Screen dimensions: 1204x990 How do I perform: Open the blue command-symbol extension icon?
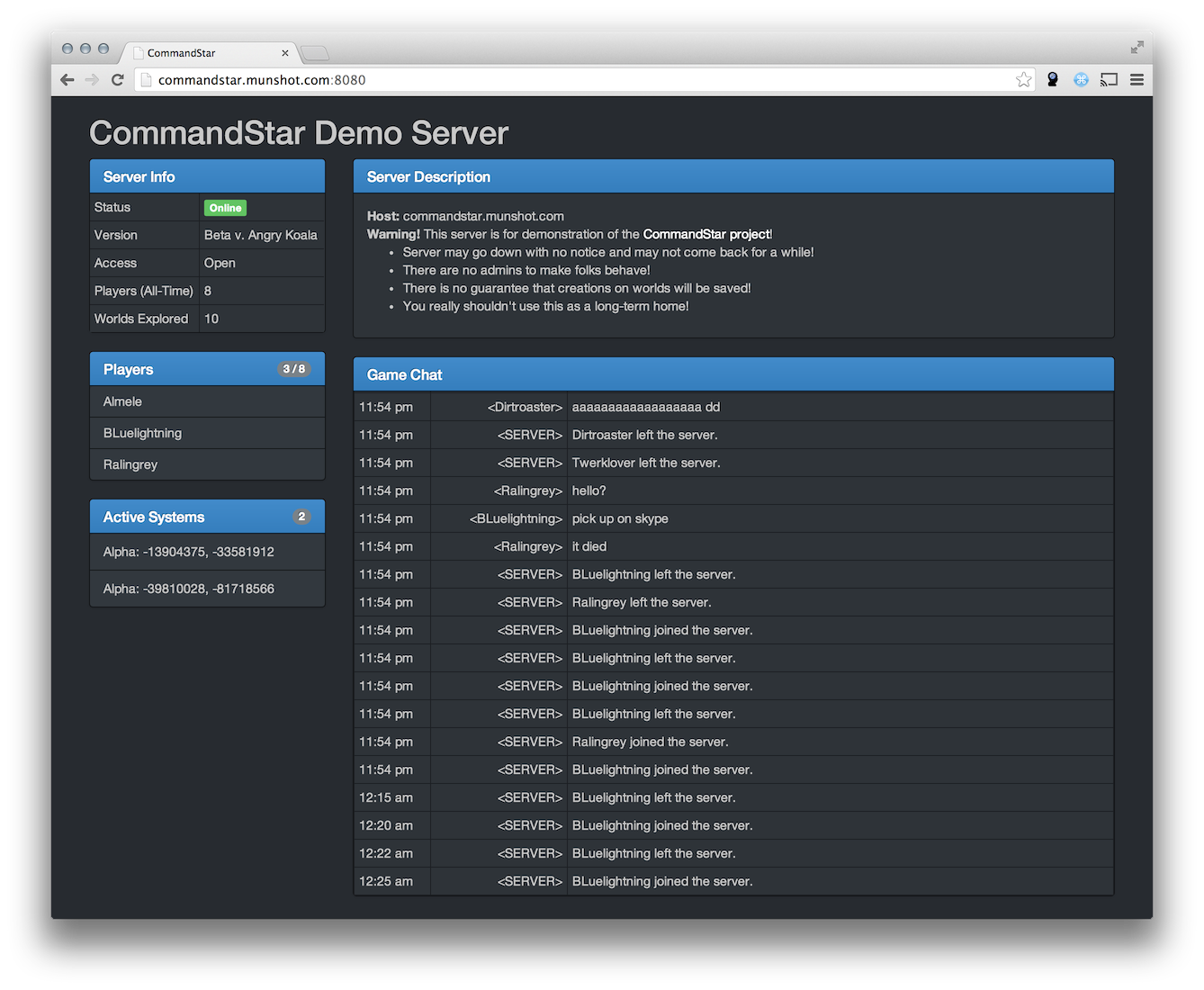(x=1081, y=80)
